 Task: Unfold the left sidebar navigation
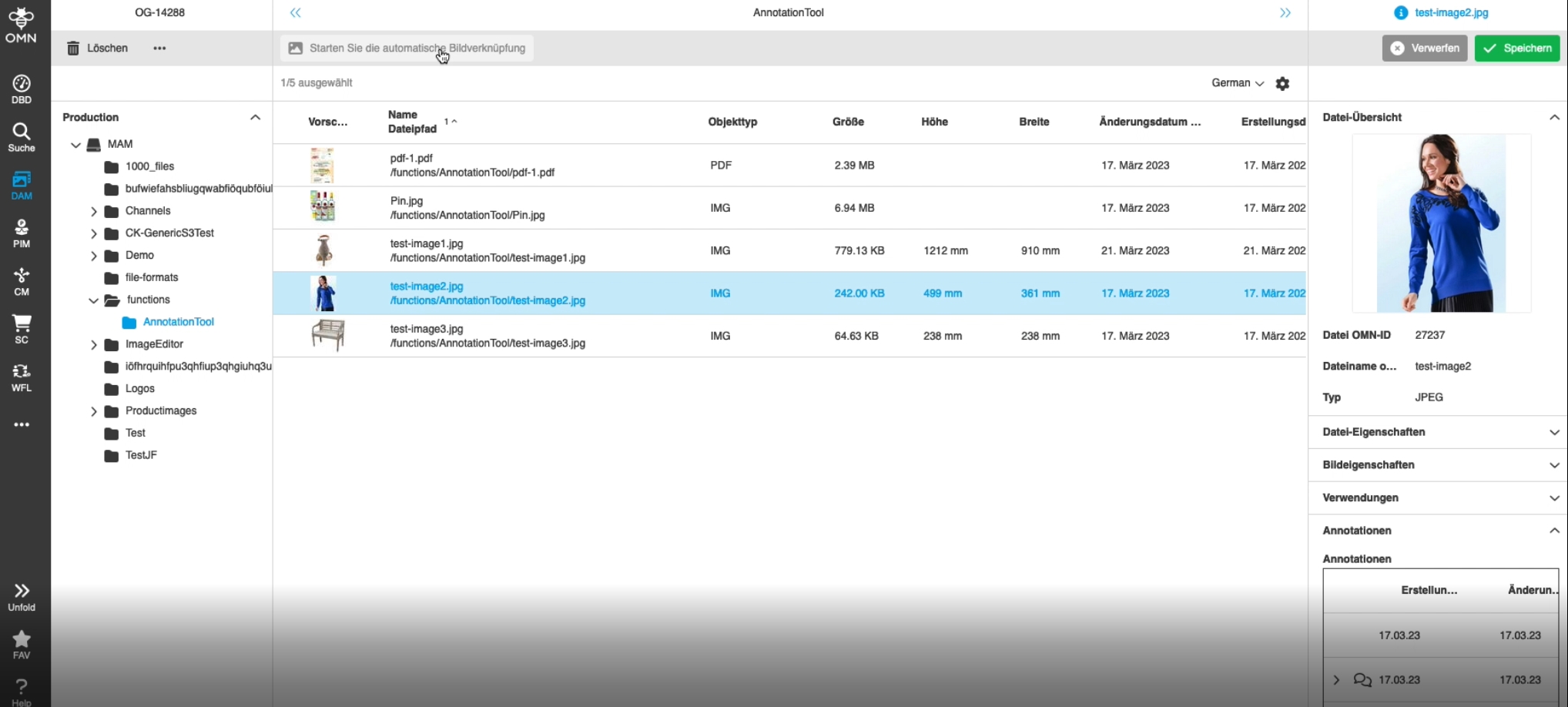point(22,596)
